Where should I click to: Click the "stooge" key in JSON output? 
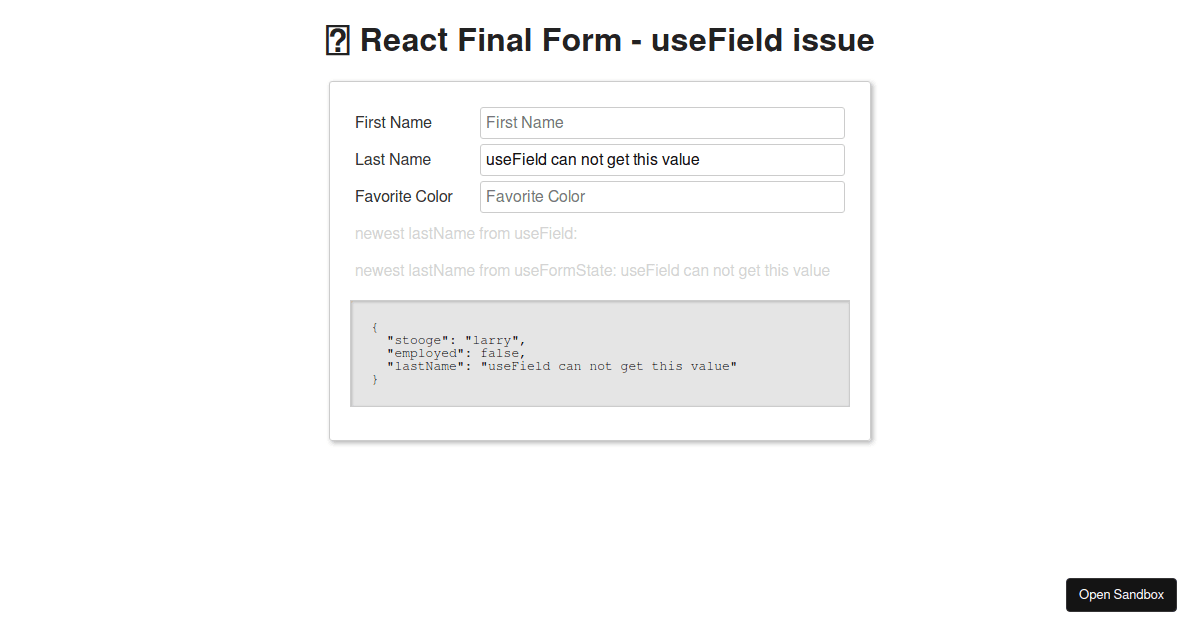[x=417, y=340]
